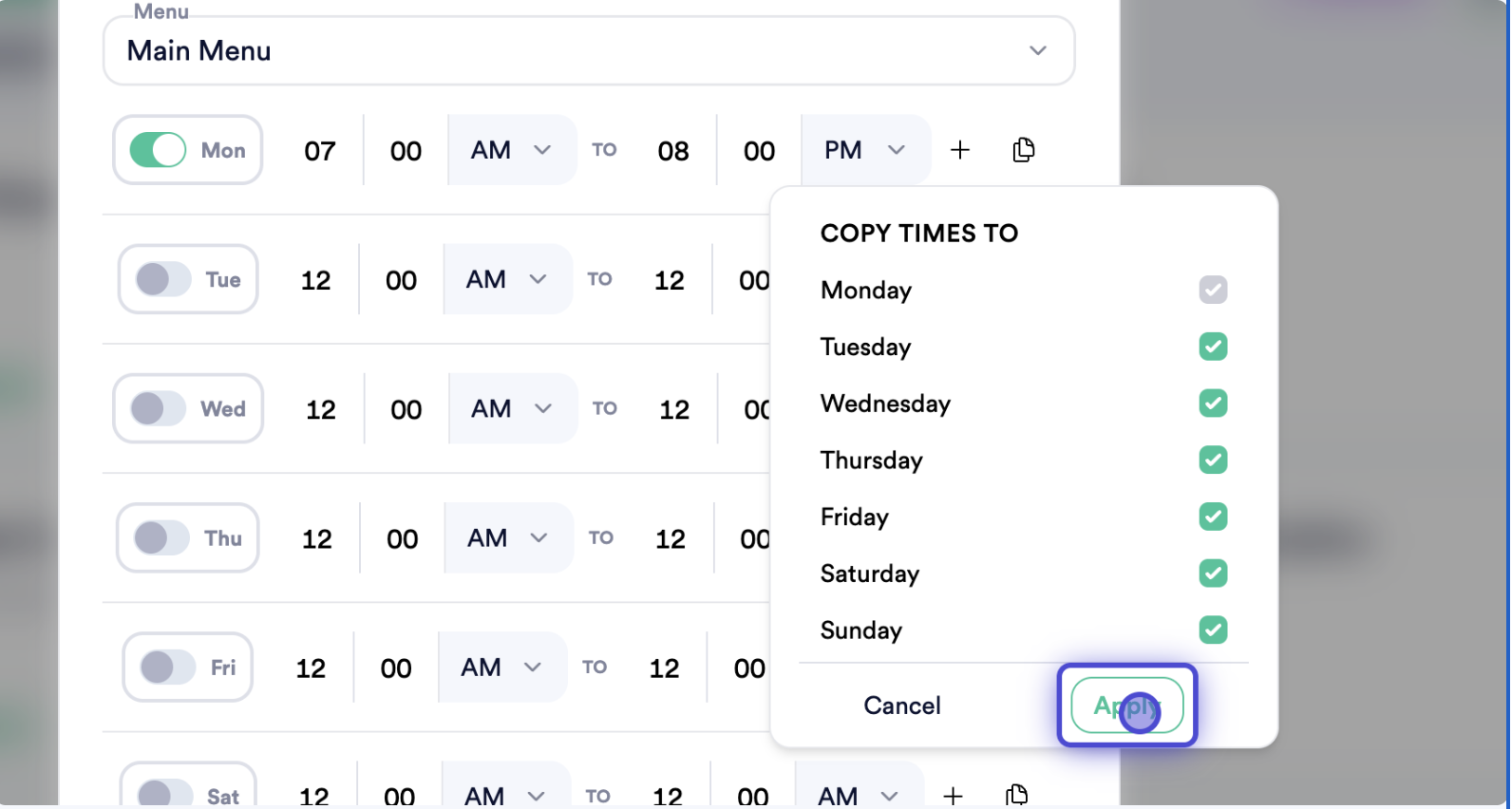
Task: Uncheck the Friday checkbox
Action: point(1213,517)
